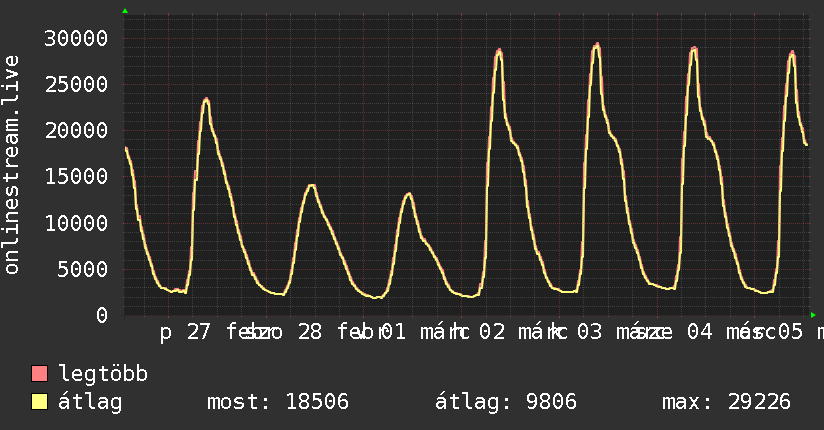Viewport: 824px width, 430px height.
Task: Click the átlag: 9806 statistic
Action: tap(506, 403)
